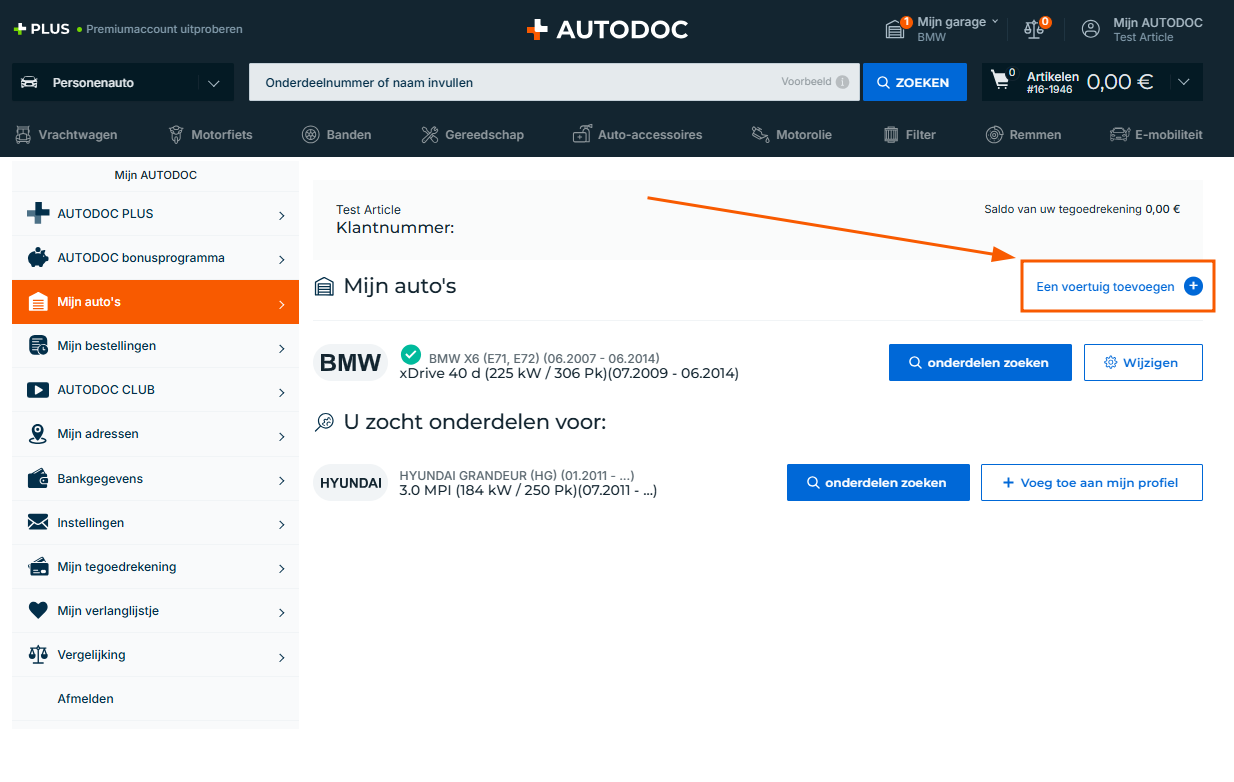Click the plus icon to add a vehicle

[x=1193, y=286]
